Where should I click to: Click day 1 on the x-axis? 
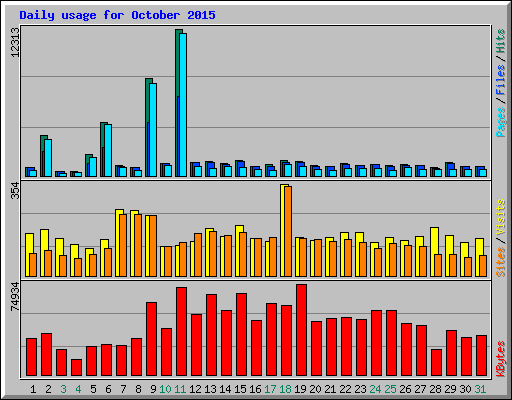tap(33, 389)
